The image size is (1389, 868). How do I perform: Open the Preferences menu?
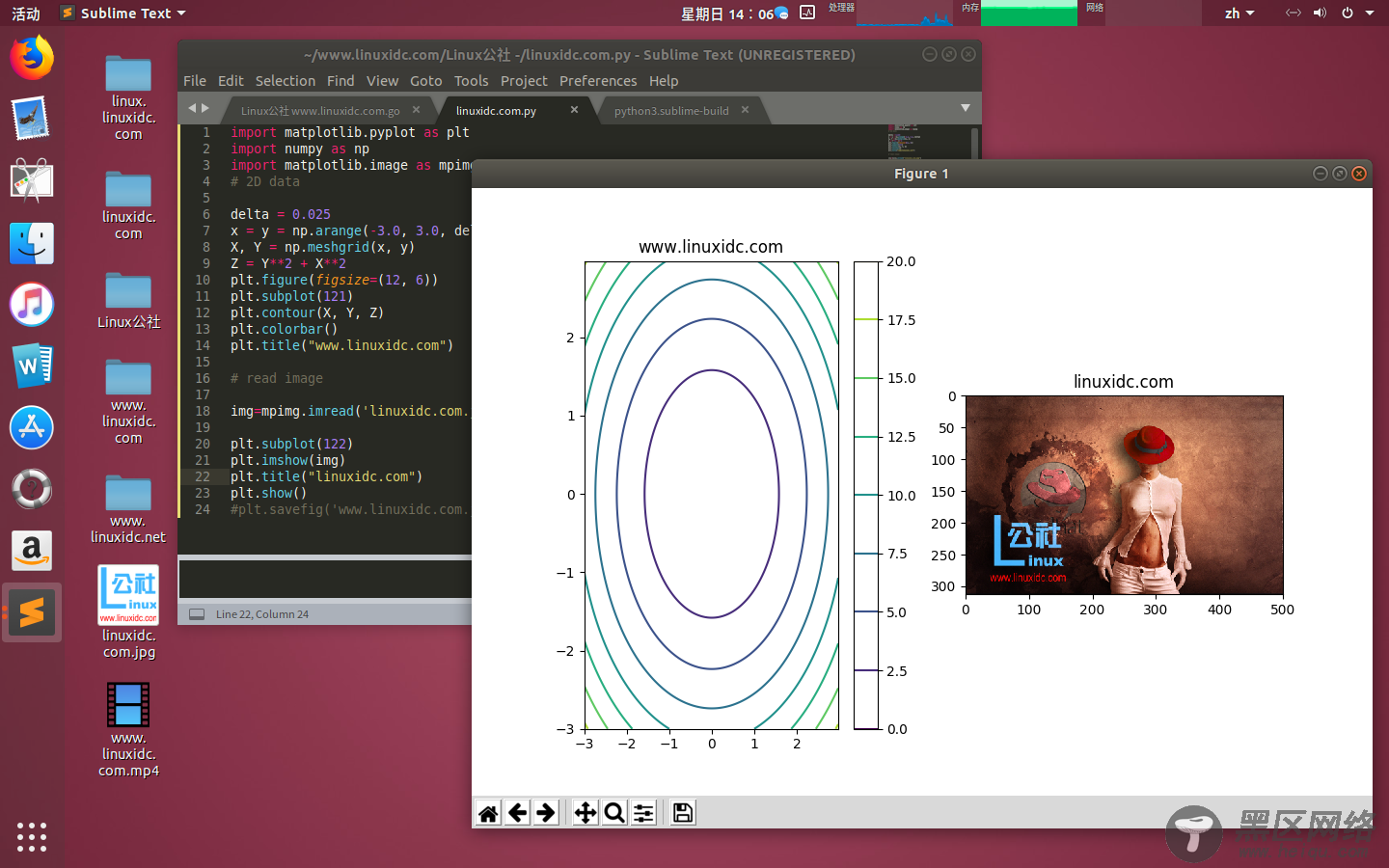[x=598, y=81]
